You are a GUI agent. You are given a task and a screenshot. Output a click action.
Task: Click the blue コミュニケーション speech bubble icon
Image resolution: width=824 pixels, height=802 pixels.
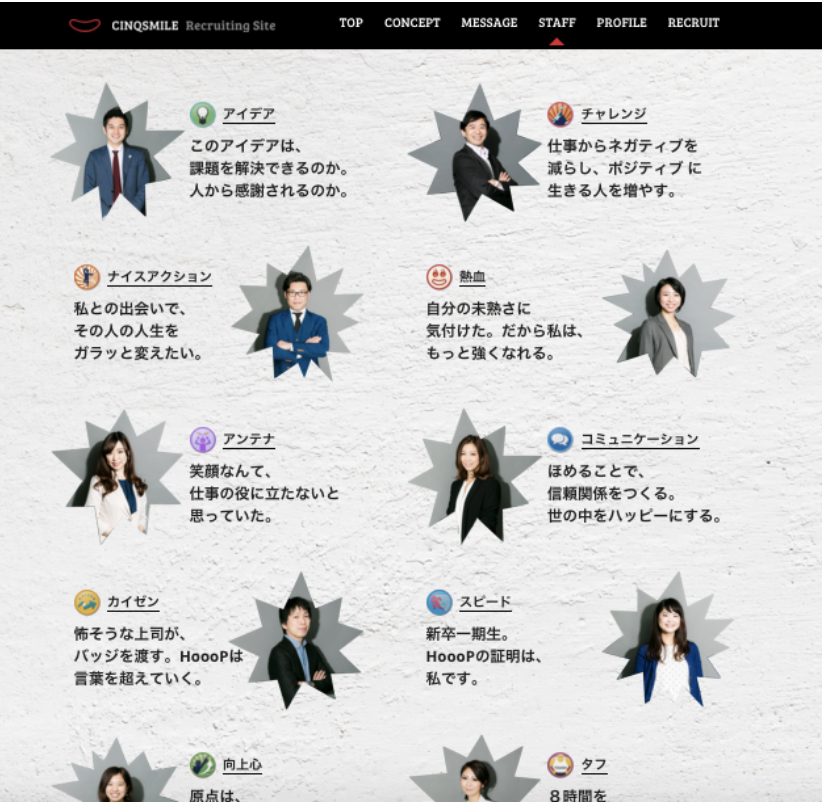pyautogui.click(x=560, y=439)
